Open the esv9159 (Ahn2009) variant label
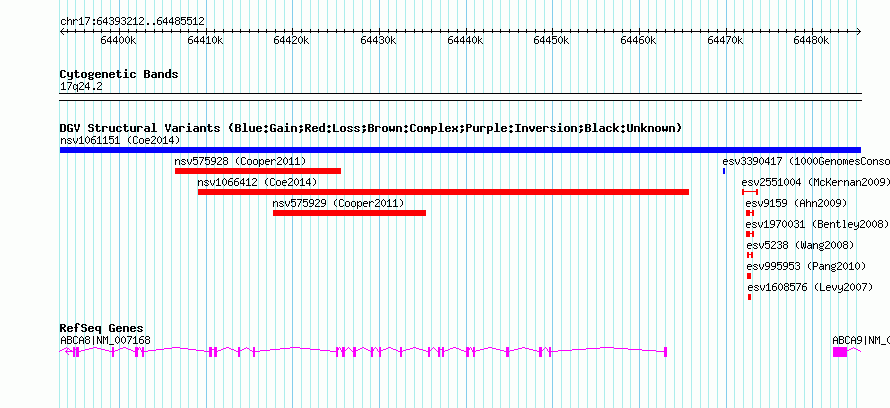 click(x=796, y=203)
